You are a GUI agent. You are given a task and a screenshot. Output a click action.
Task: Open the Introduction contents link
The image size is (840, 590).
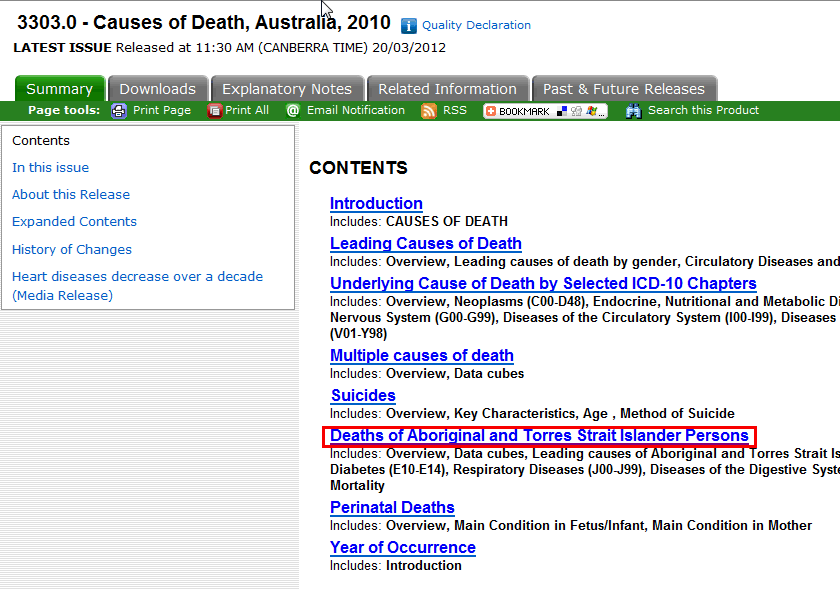(x=376, y=204)
